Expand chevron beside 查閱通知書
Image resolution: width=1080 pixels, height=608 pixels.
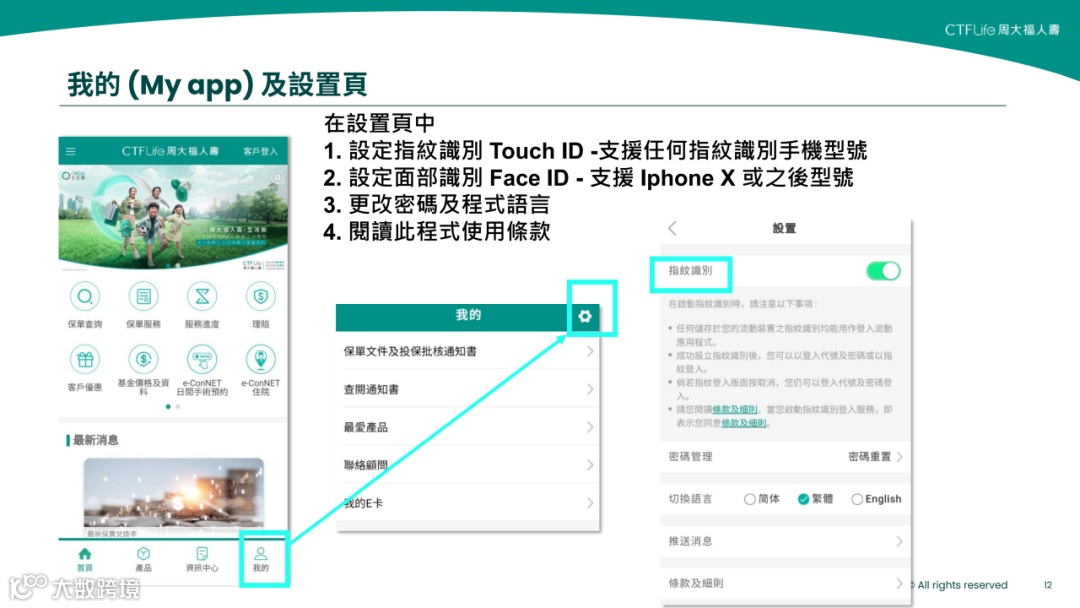click(x=590, y=389)
